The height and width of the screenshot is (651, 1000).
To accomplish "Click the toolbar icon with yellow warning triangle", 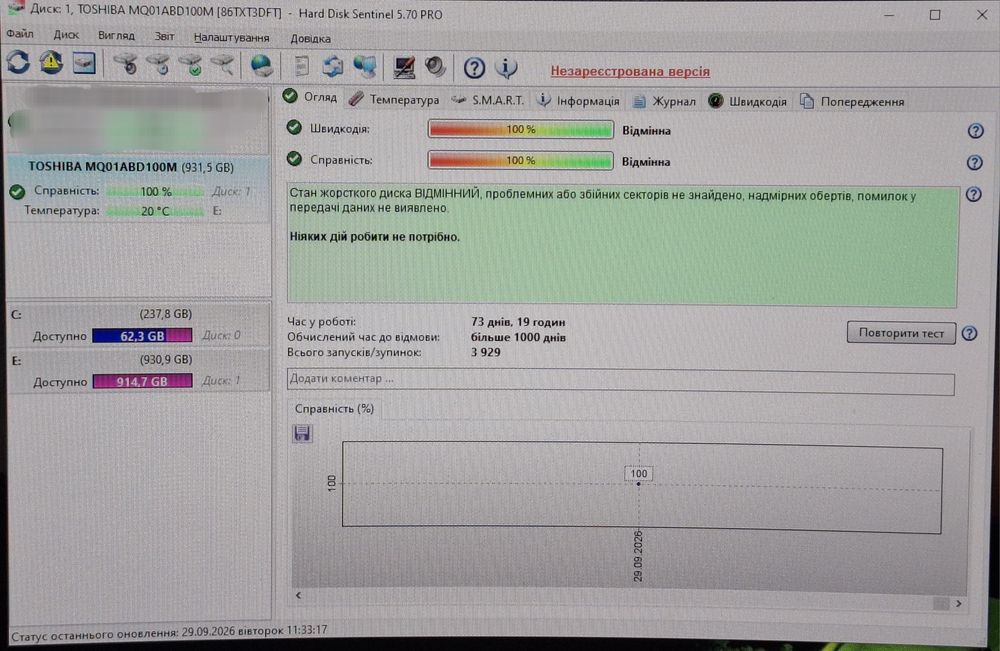I will tap(51, 62).
